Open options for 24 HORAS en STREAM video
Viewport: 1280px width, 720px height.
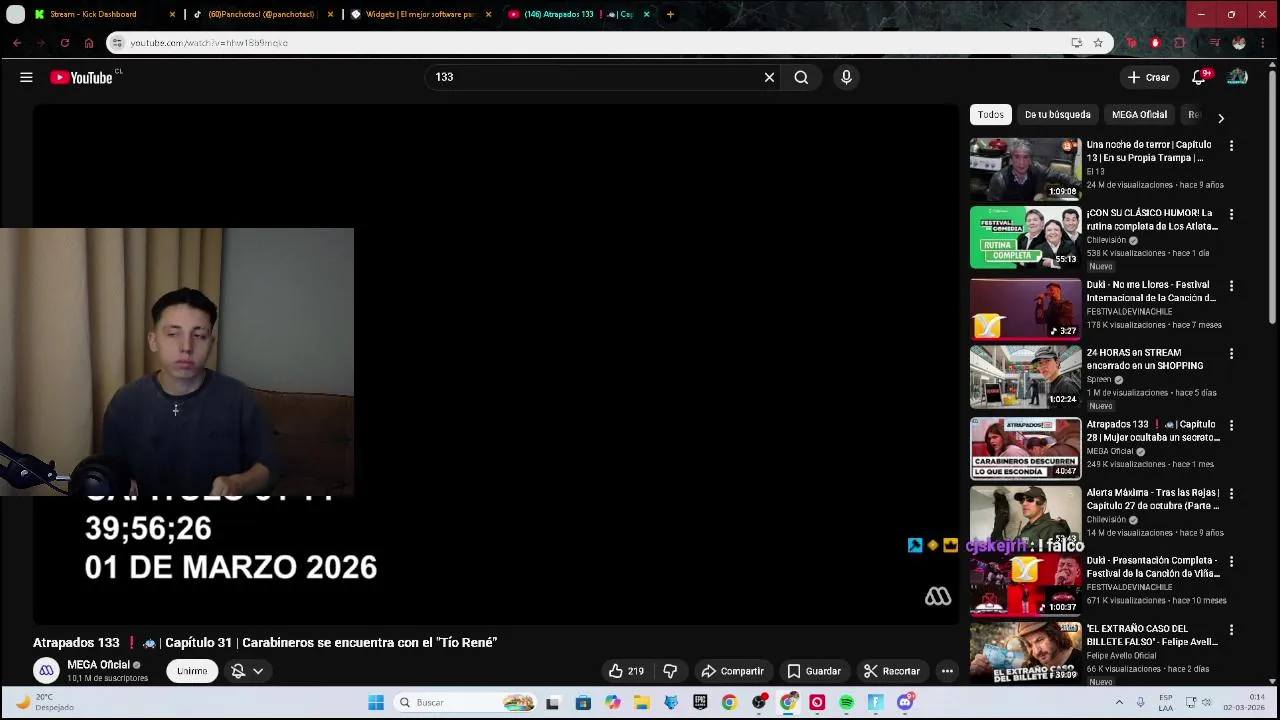(x=1231, y=354)
